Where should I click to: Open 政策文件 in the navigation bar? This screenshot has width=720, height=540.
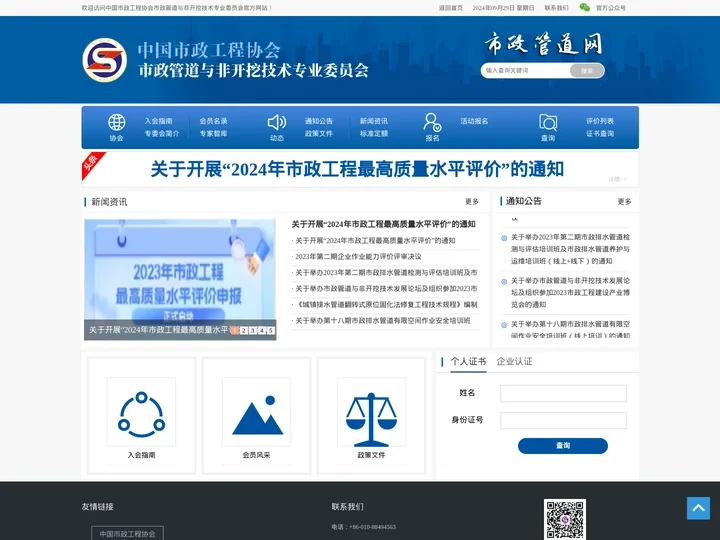click(x=319, y=134)
